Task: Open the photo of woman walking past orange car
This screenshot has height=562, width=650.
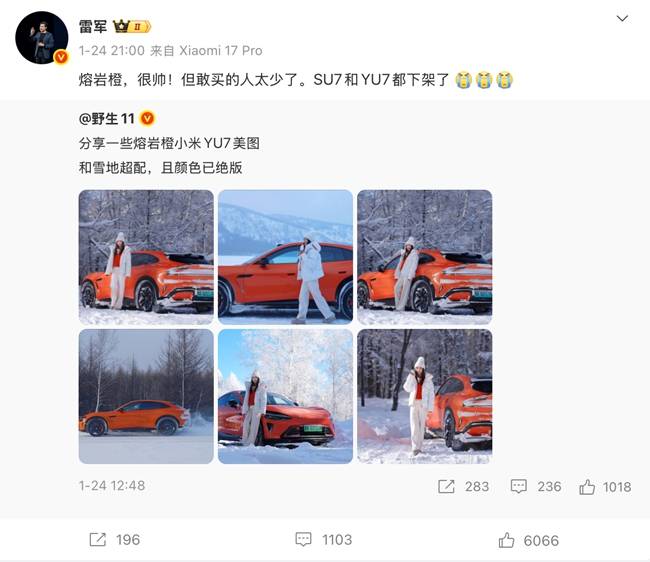Action: pos(286,257)
